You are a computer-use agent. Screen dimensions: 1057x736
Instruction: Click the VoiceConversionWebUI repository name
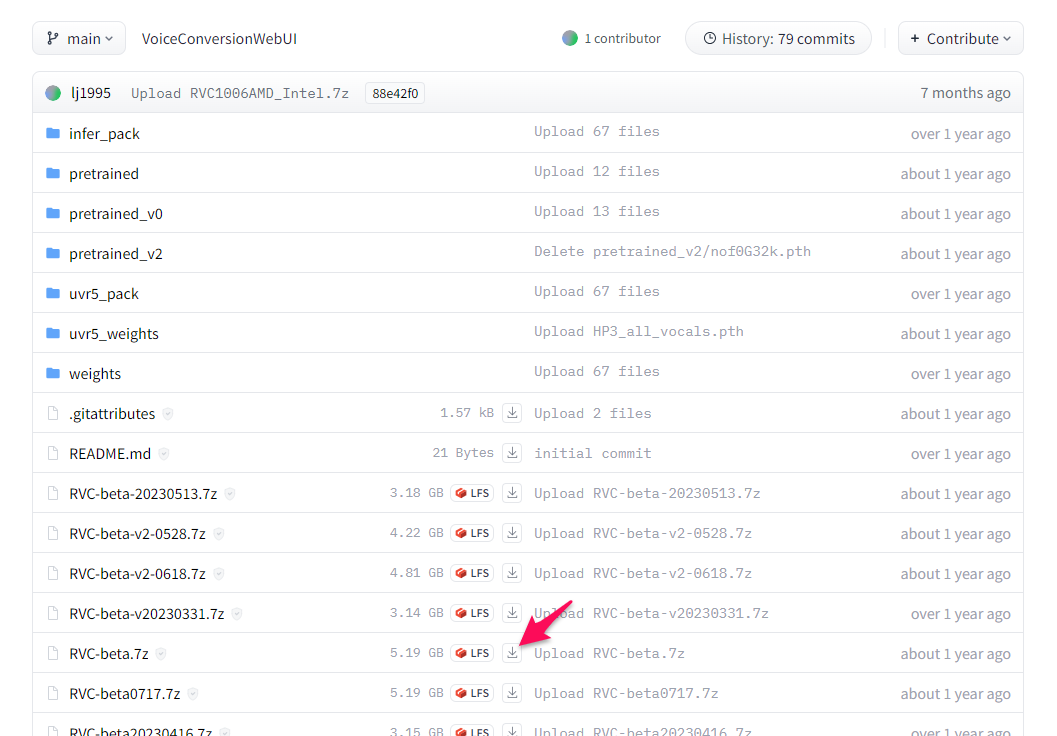219,38
